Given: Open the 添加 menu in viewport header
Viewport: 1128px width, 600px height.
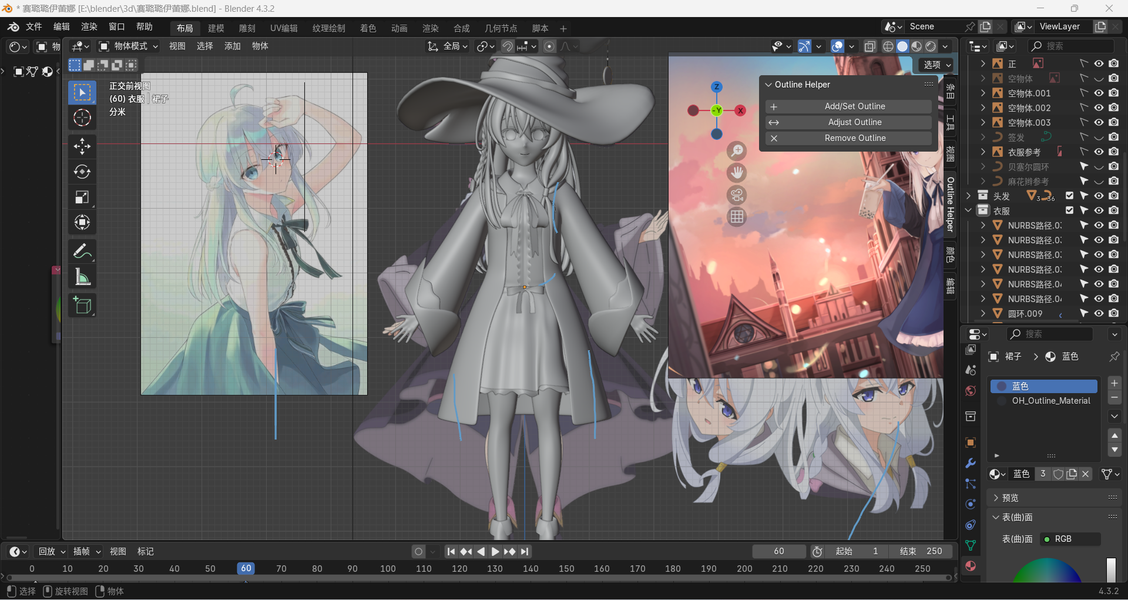Looking at the screenshot, I should pos(232,46).
